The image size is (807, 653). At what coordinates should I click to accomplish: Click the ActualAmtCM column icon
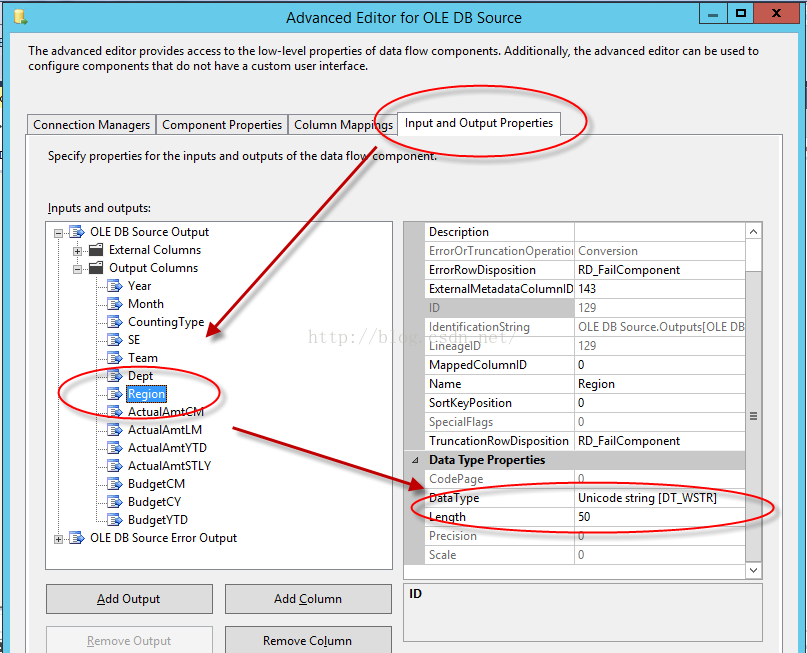115,412
